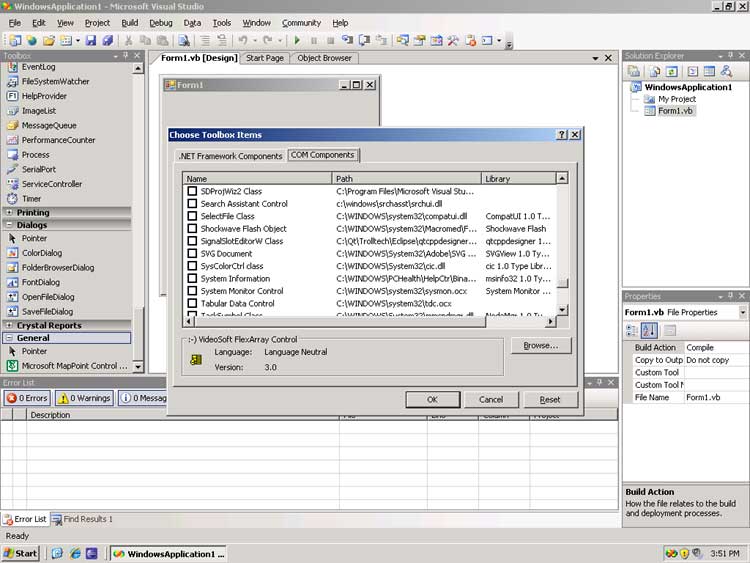Switch to Object Browser tab
The height and width of the screenshot is (563, 750).
click(324, 58)
